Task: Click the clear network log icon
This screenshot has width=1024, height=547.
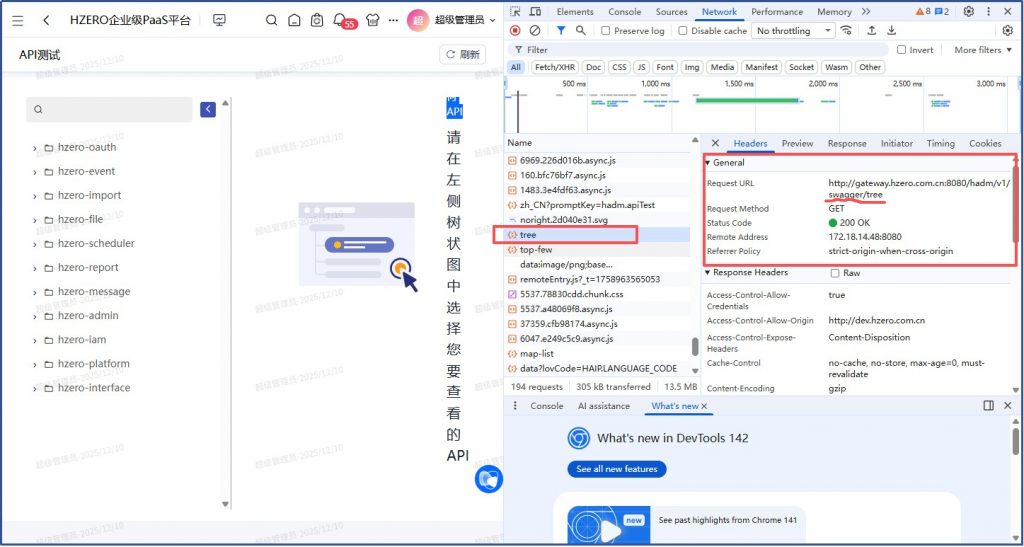Action: point(535,31)
